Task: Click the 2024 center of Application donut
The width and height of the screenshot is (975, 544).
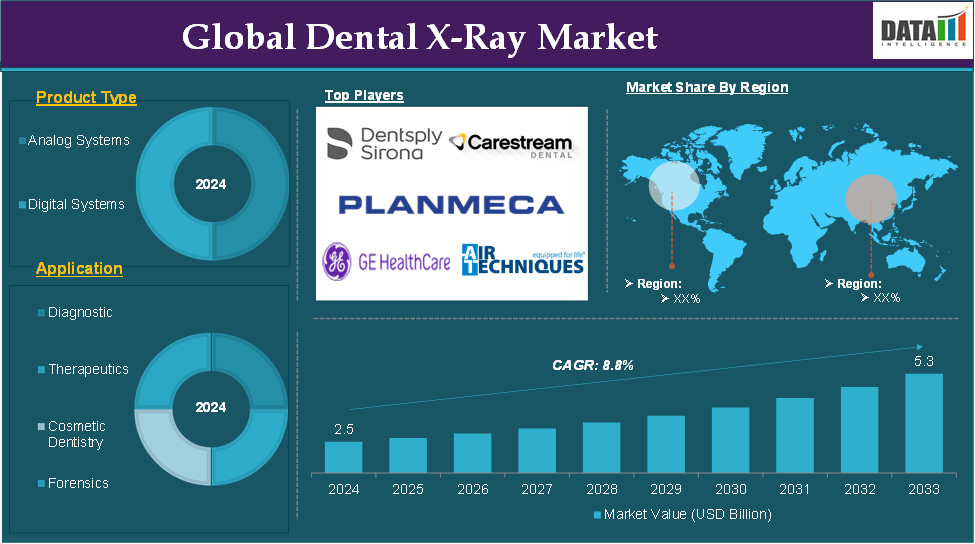Action: [x=211, y=407]
